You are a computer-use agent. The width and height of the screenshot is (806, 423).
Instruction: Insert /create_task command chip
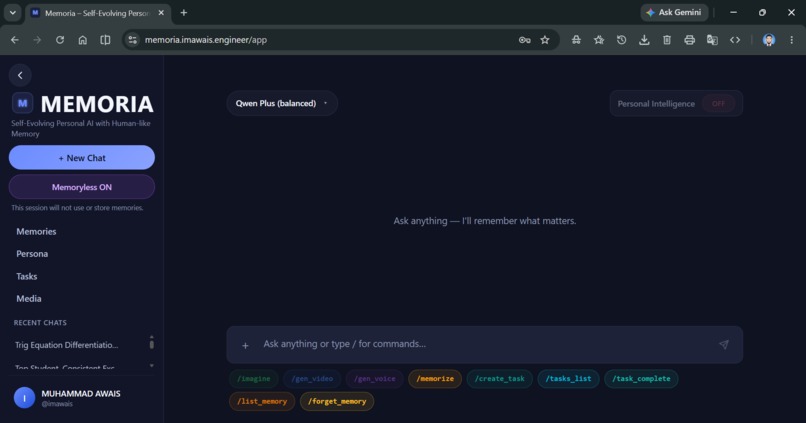tap(500, 379)
